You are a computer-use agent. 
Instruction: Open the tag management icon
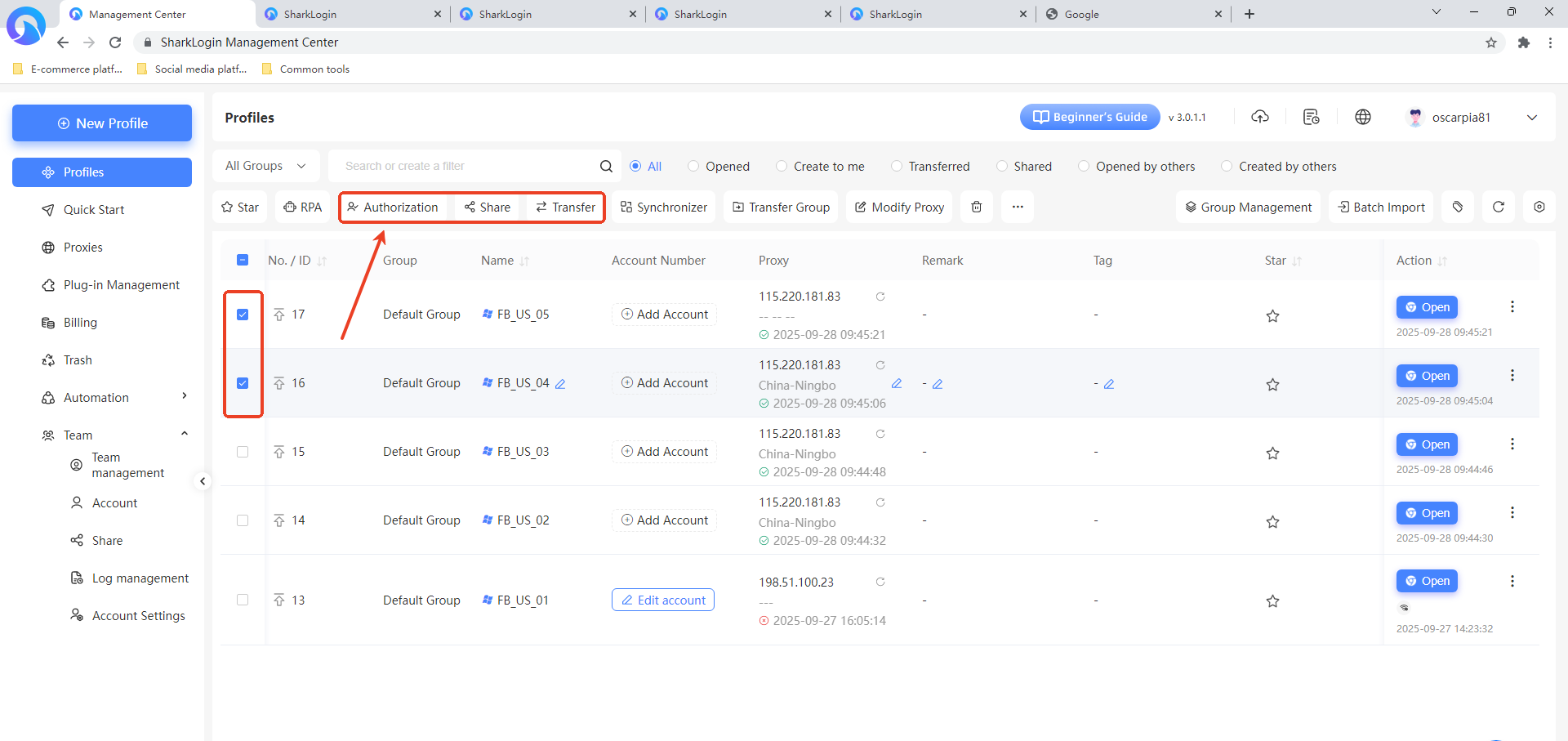click(x=1458, y=208)
